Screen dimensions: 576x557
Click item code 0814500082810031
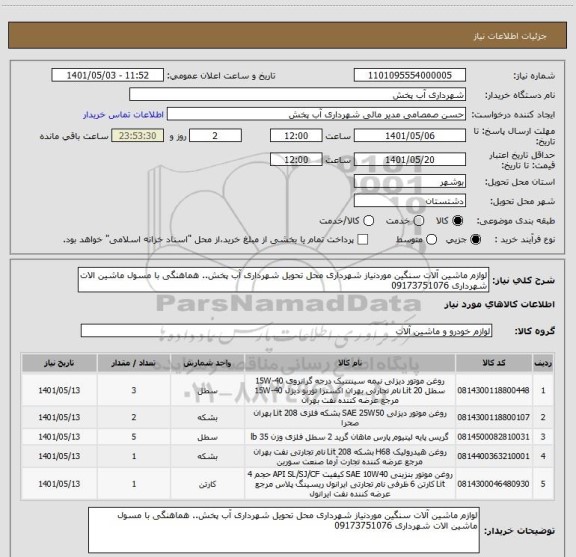click(493, 437)
